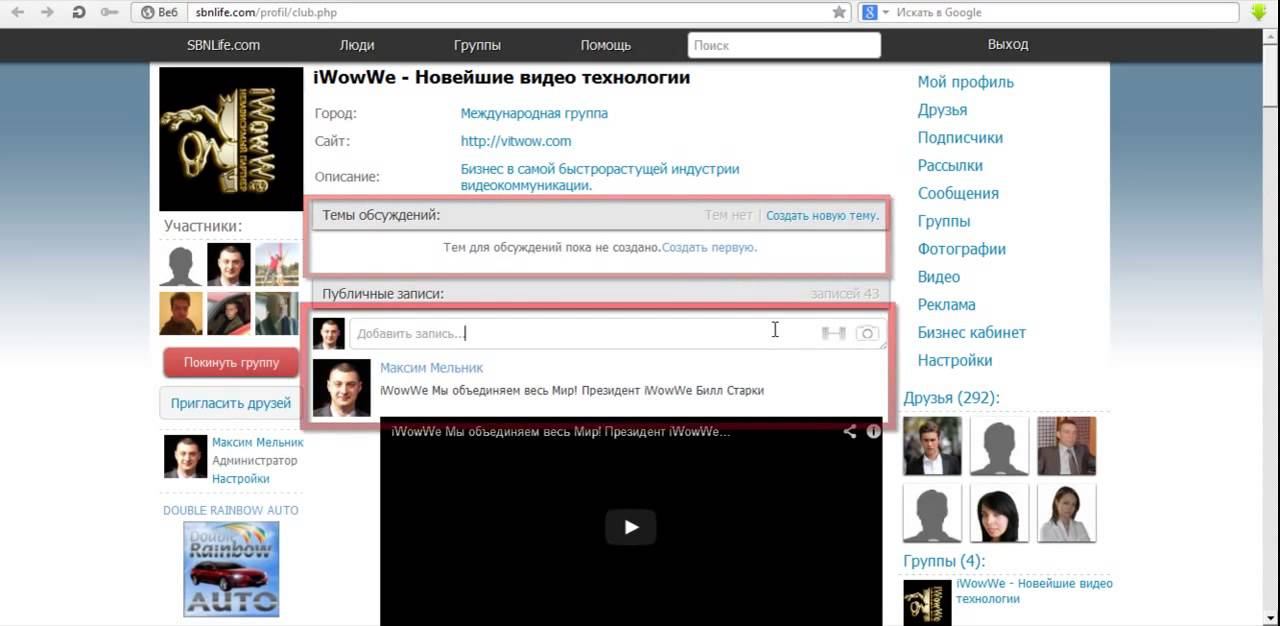Open Настройки in the right sidebar
The image size is (1280, 626).
point(955,360)
